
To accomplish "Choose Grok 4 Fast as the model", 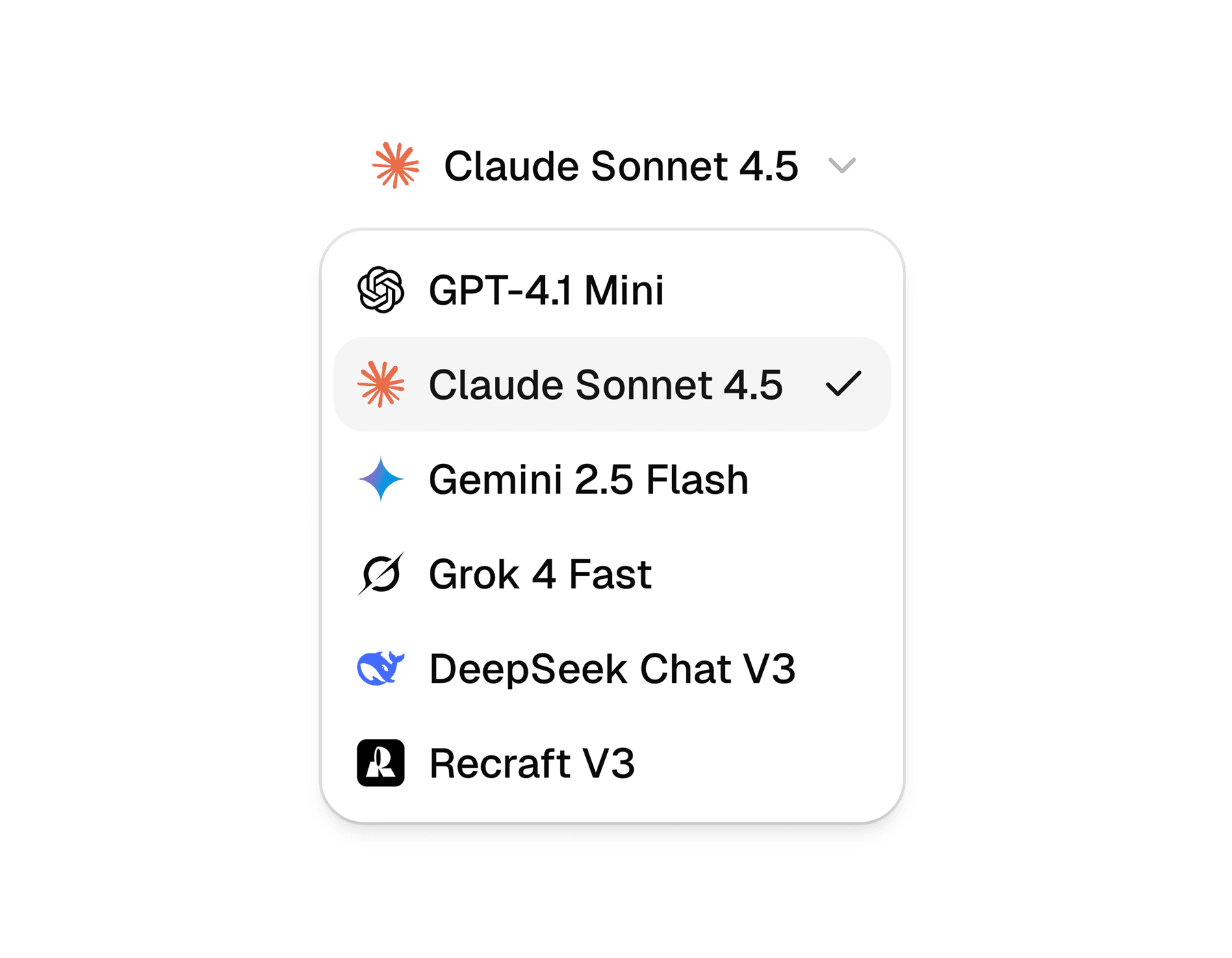I will coord(539,574).
